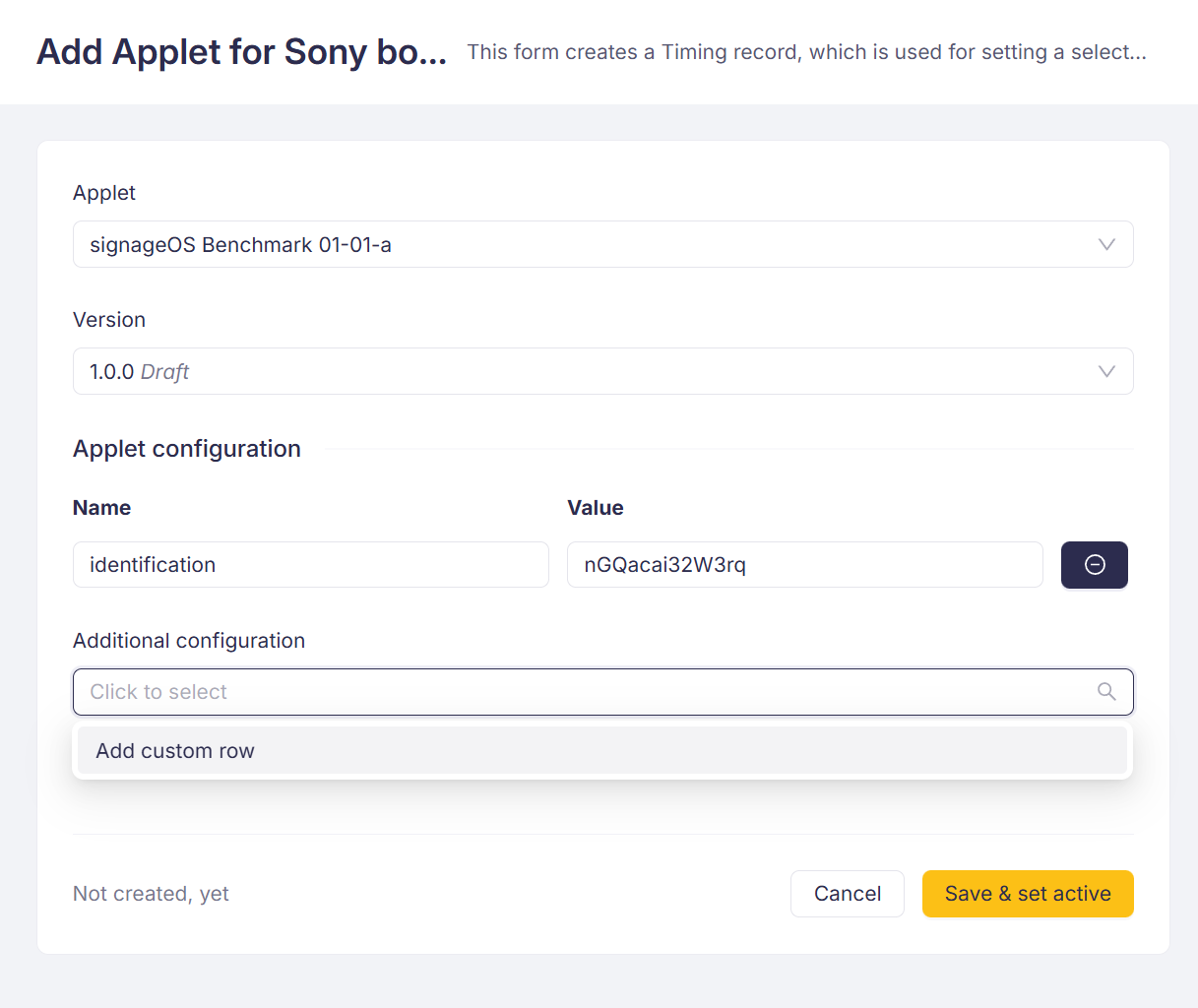Edit the identification name field

pyautogui.click(x=310, y=565)
